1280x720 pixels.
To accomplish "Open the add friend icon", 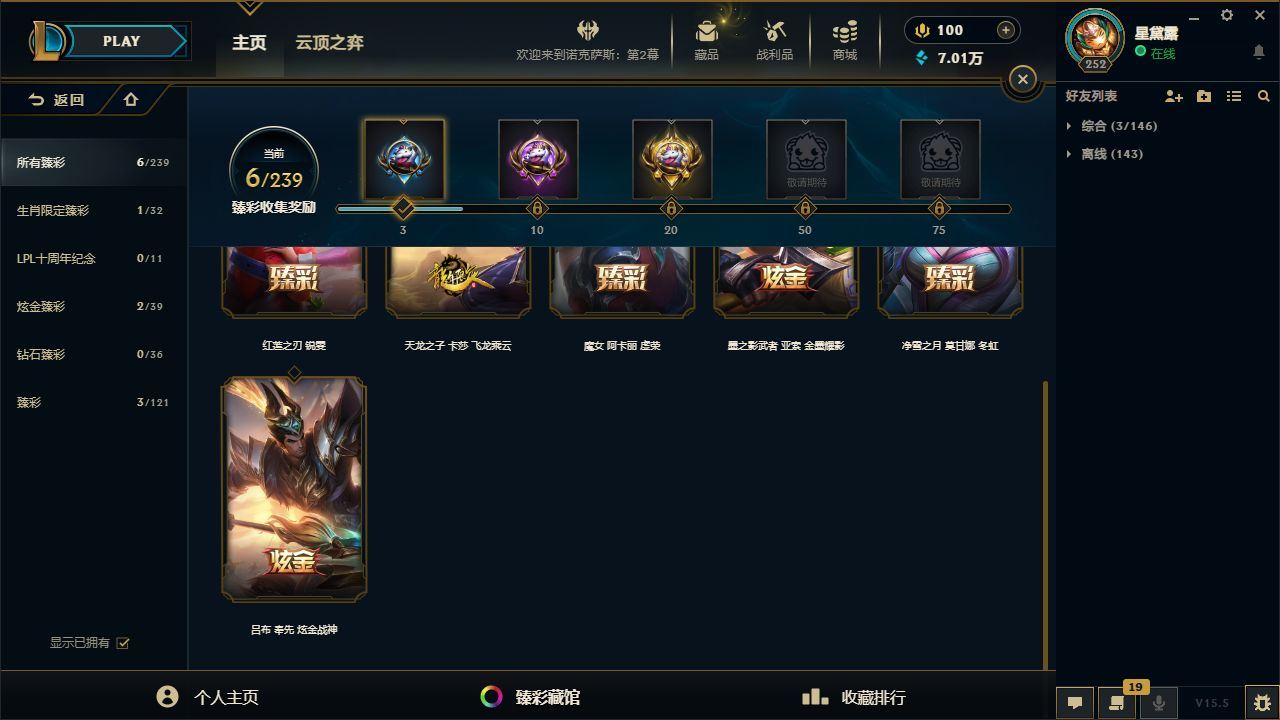I will 1174,96.
